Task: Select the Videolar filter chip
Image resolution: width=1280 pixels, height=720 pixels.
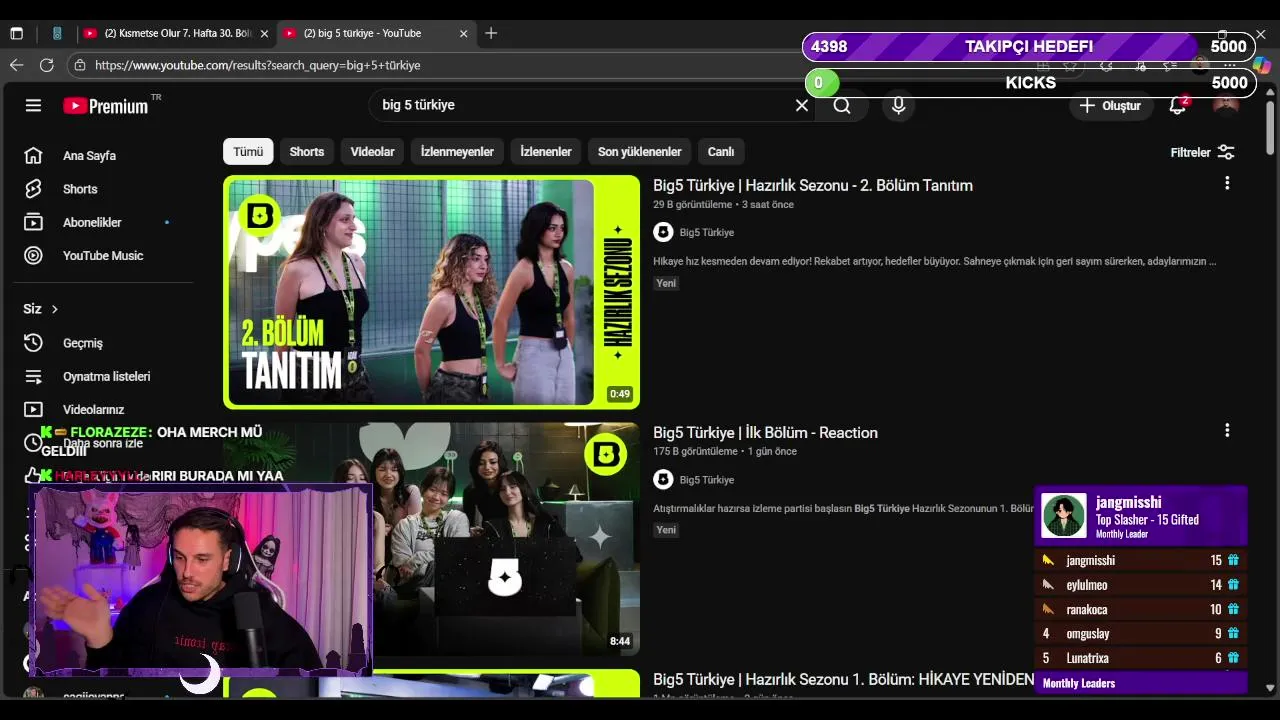Action: point(372,152)
